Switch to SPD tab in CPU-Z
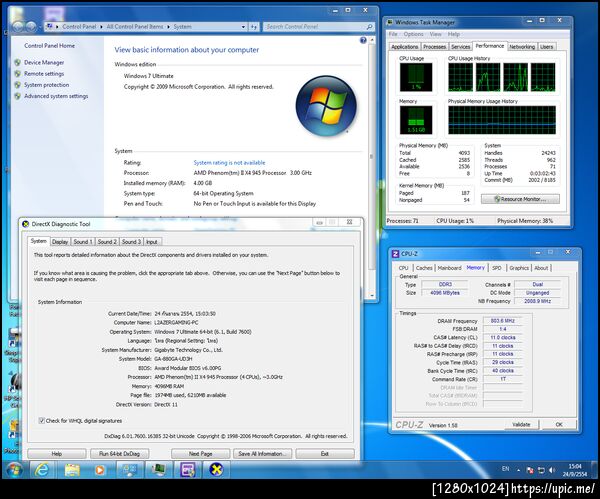Image resolution: width=600 pixels, height=499 pixels. click(497, 268)
